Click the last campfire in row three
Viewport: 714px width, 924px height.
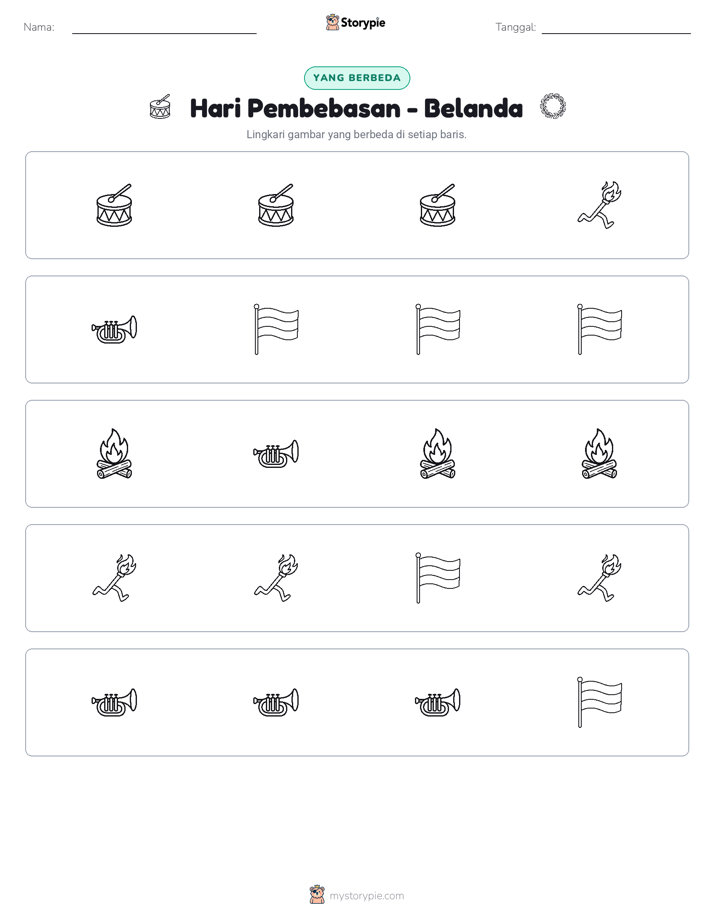[x=600, y=454]
